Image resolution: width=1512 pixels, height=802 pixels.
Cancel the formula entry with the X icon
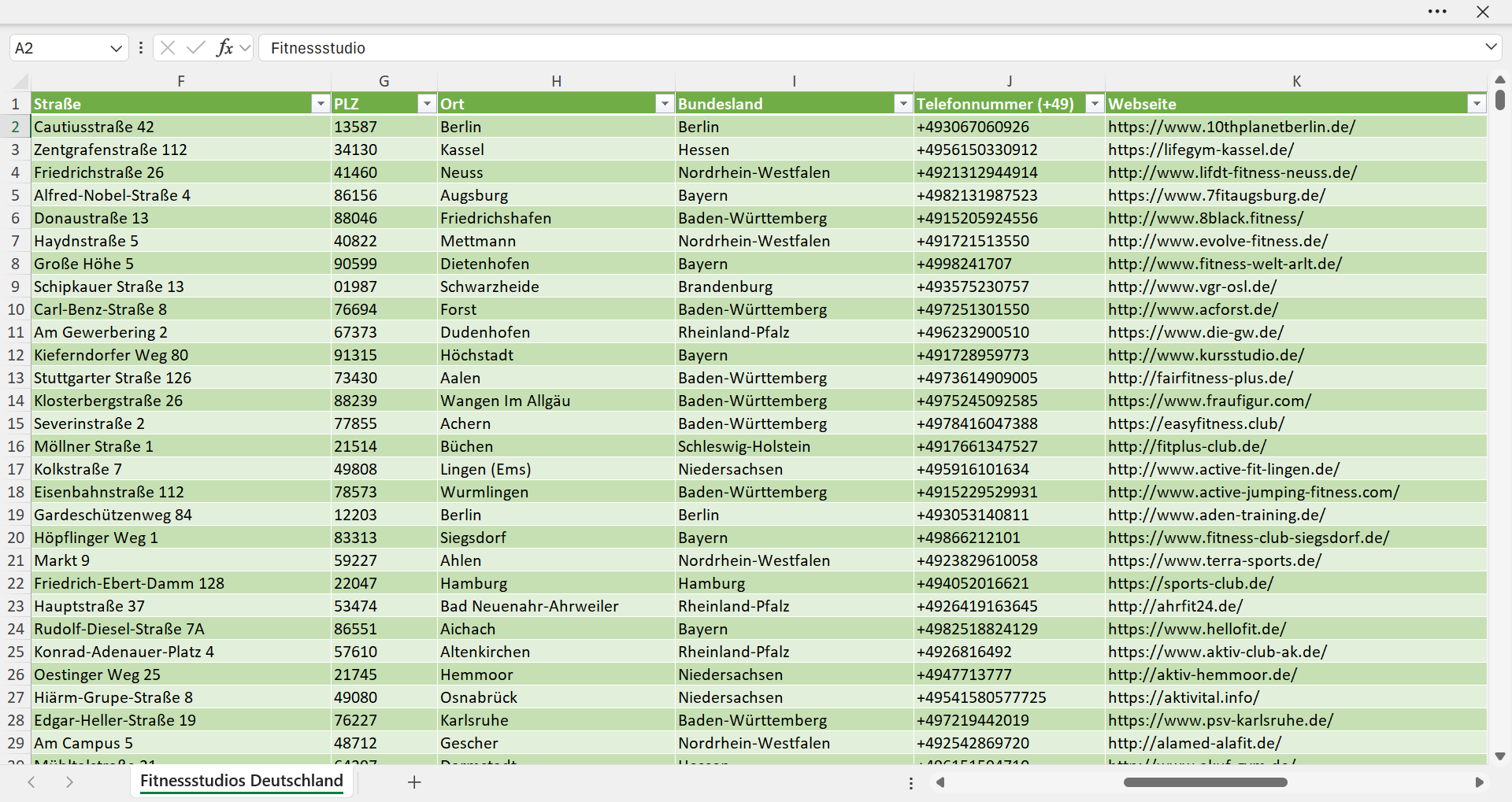pyautogui.click(x=168, y=48)
